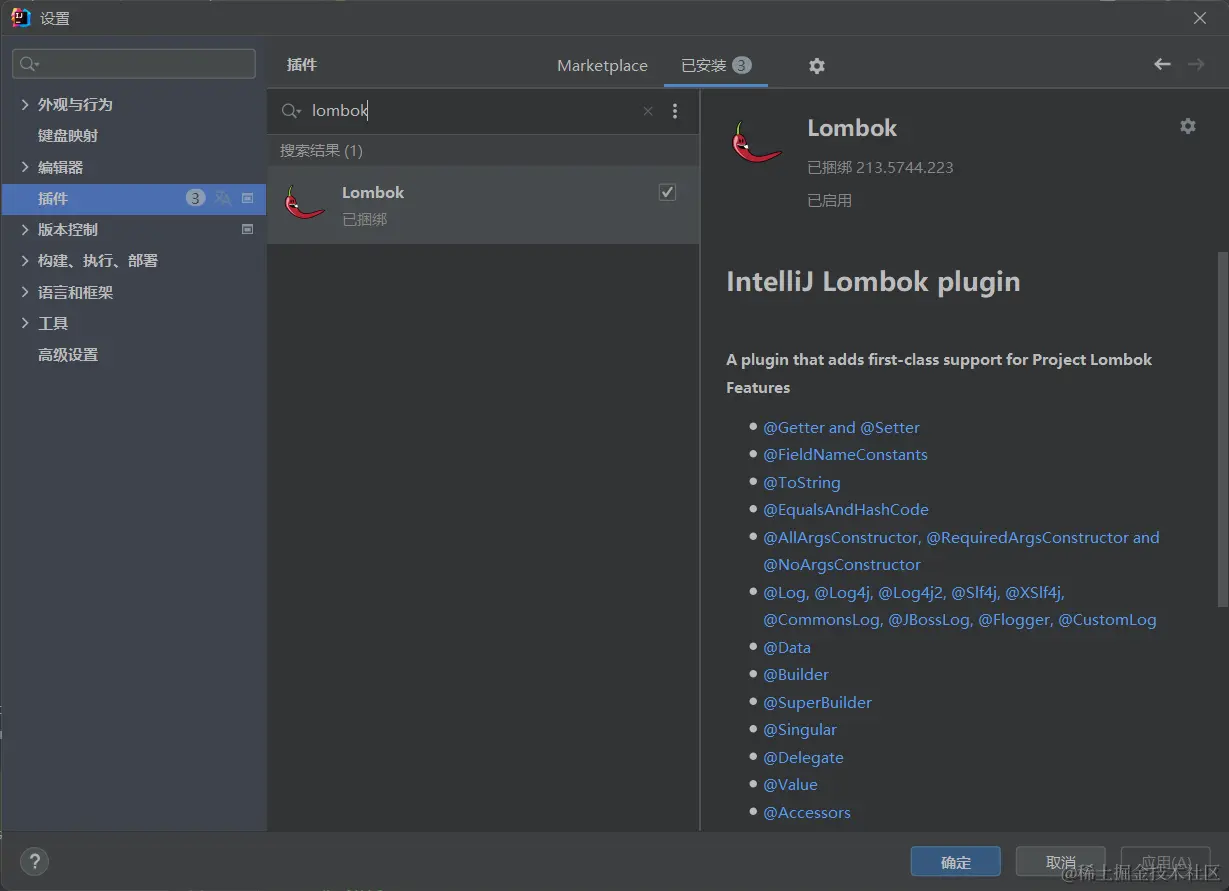
Task: Switch to the 已安装 tab
Action: [x=715, y=65]
